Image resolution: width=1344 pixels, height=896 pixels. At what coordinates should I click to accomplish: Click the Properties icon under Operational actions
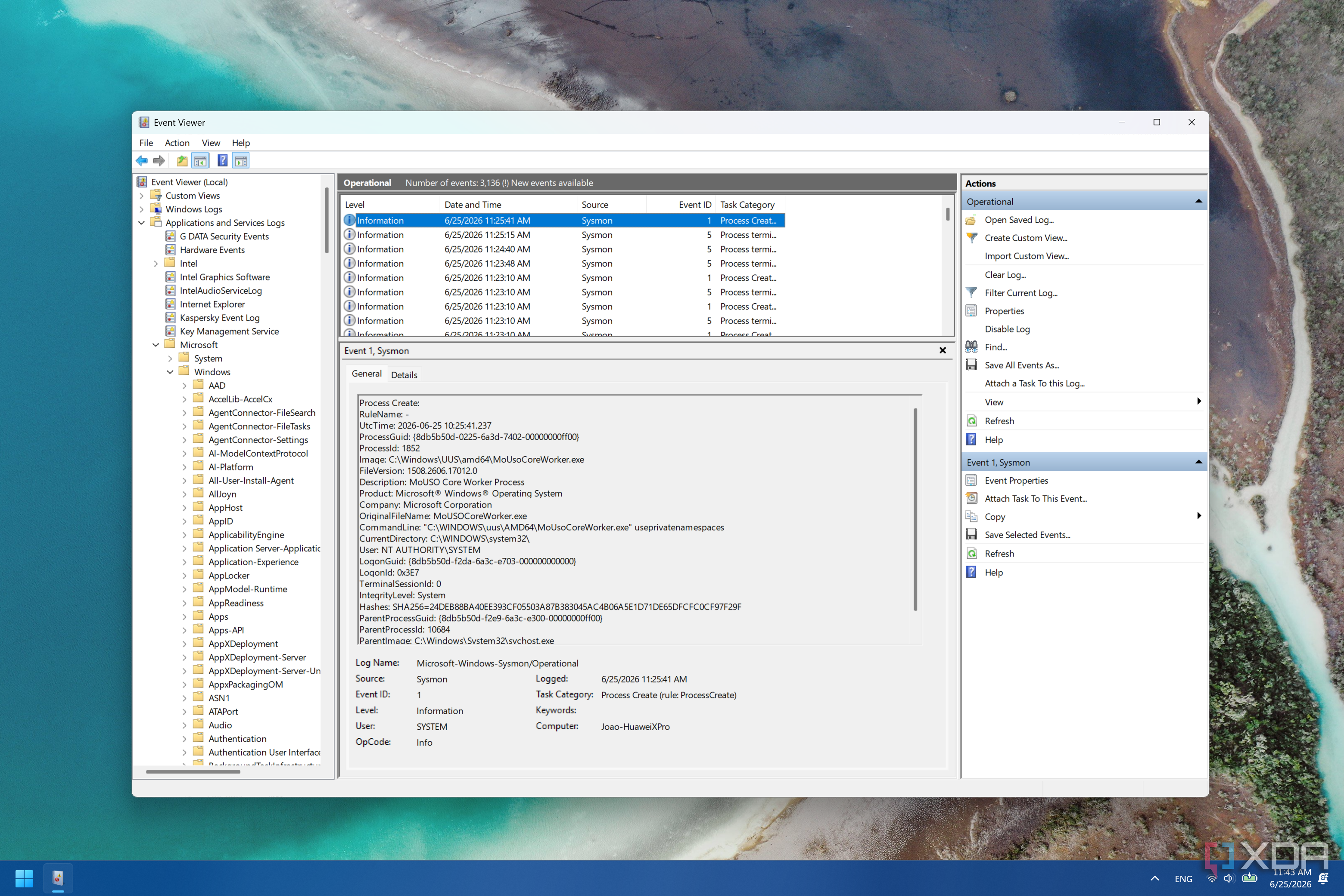pos(971,311)
